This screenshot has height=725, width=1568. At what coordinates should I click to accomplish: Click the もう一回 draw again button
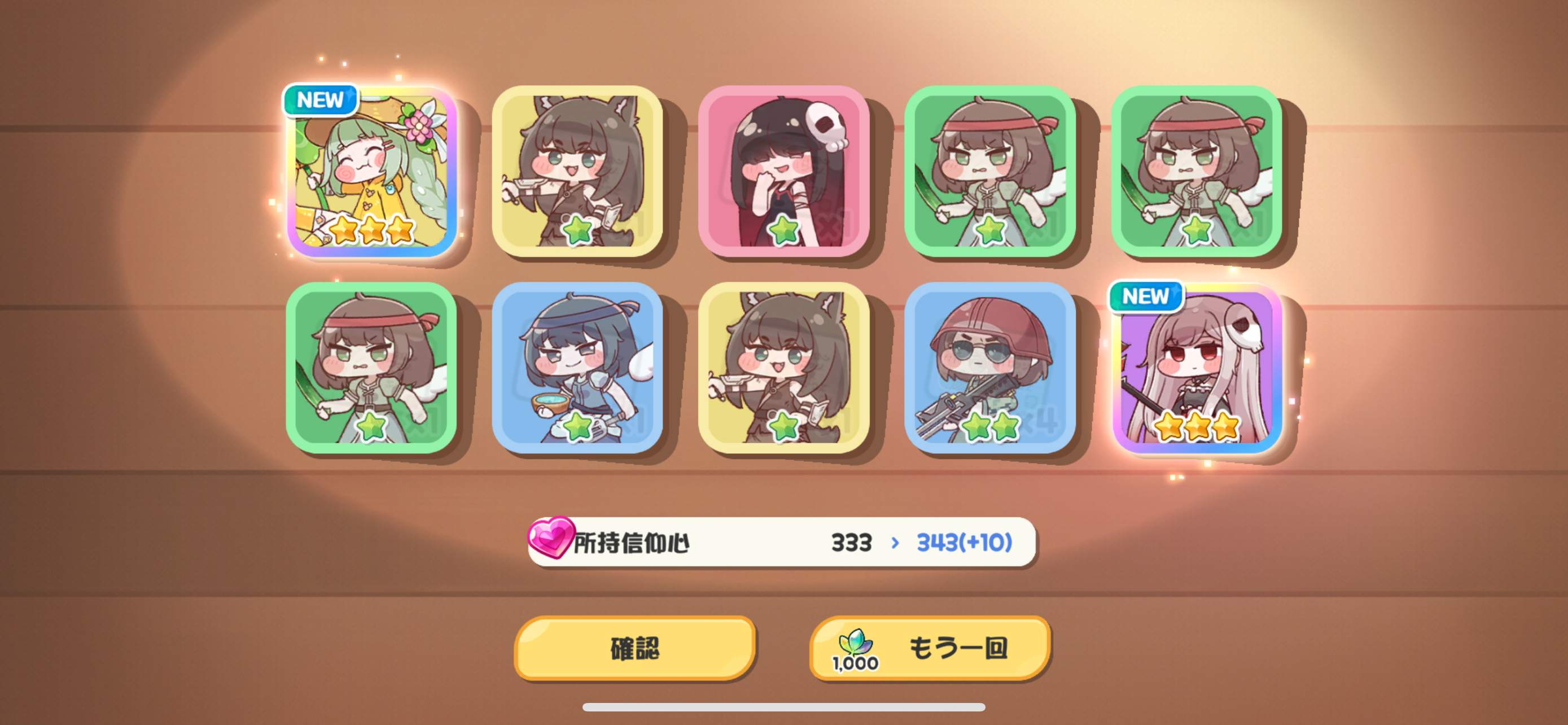(930, 648)
